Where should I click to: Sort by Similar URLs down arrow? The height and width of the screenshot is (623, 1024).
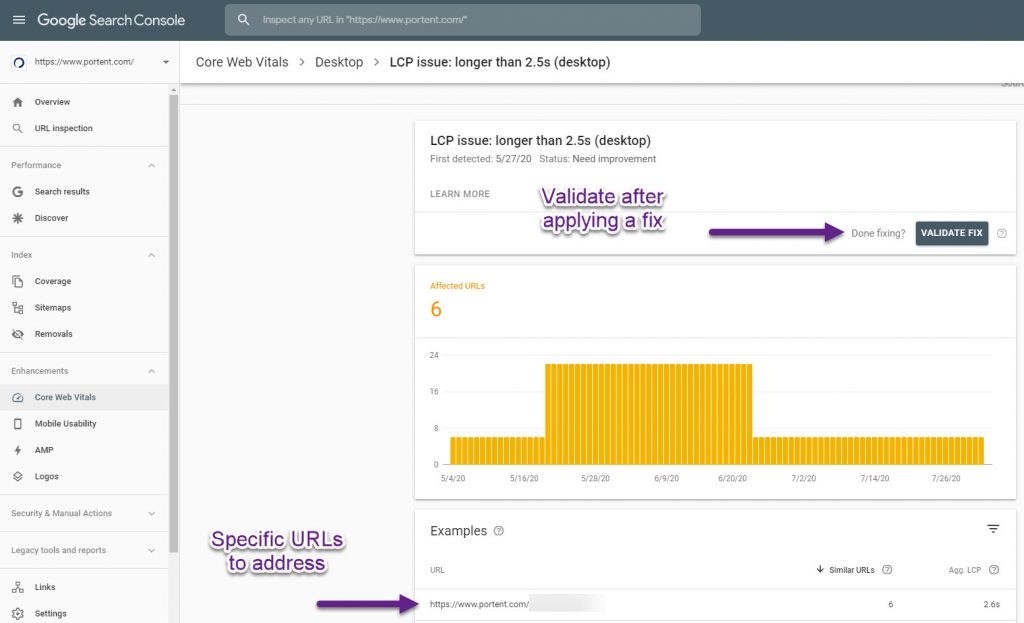point(820,569)
